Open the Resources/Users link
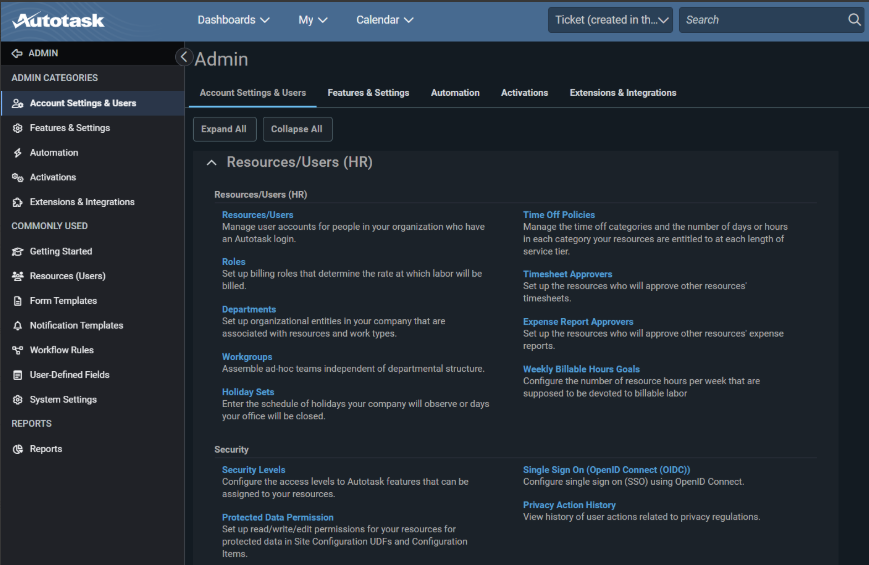 point(258,215)
